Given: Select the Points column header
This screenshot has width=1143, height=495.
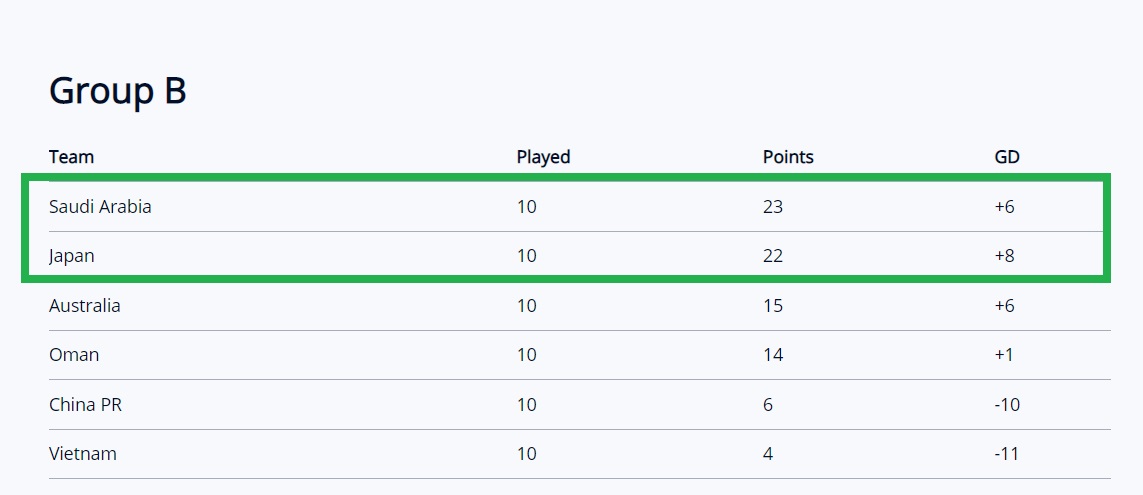Looking at the screenshot, I should click(788, 157).
